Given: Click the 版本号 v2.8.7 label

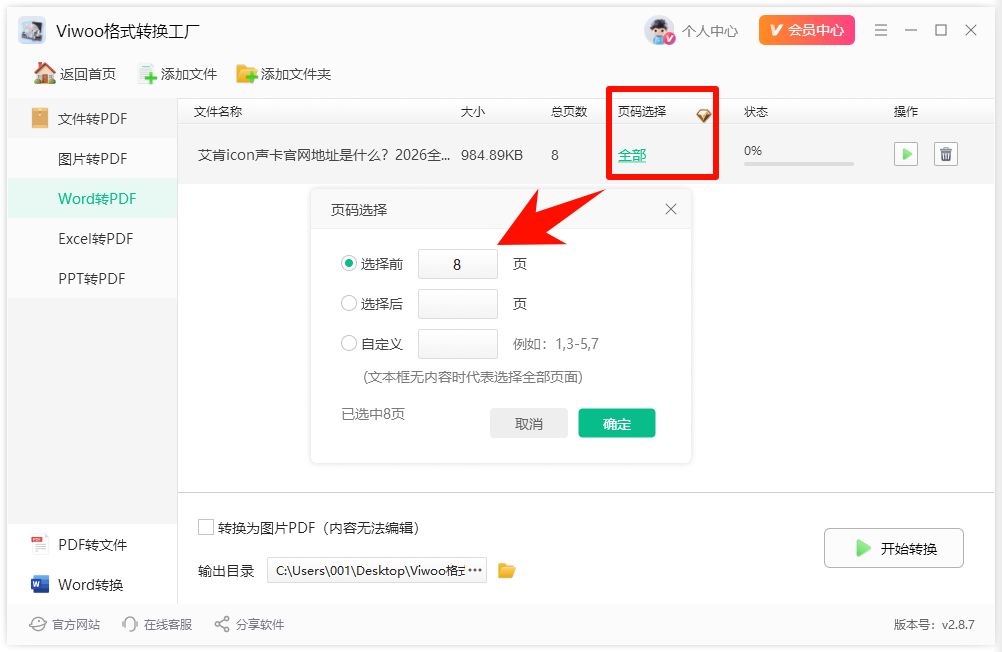Looking at the screenshot, I should pos(934,625).
